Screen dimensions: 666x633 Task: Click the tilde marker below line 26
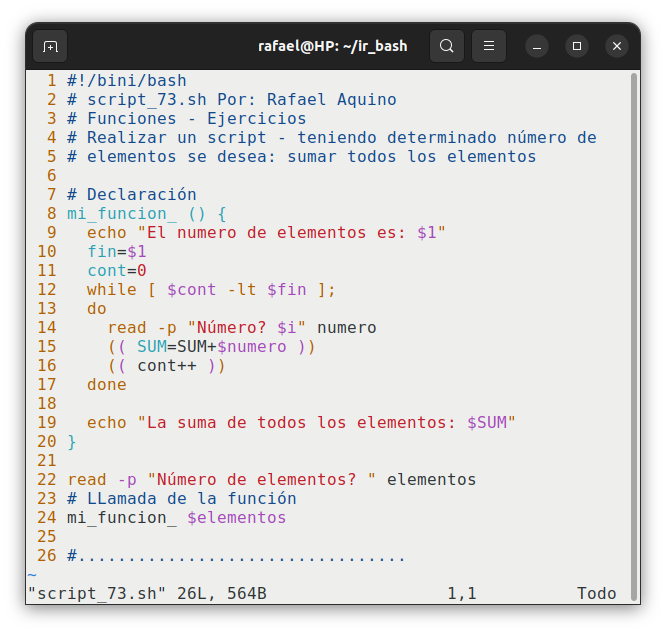(x=32, y=575)
